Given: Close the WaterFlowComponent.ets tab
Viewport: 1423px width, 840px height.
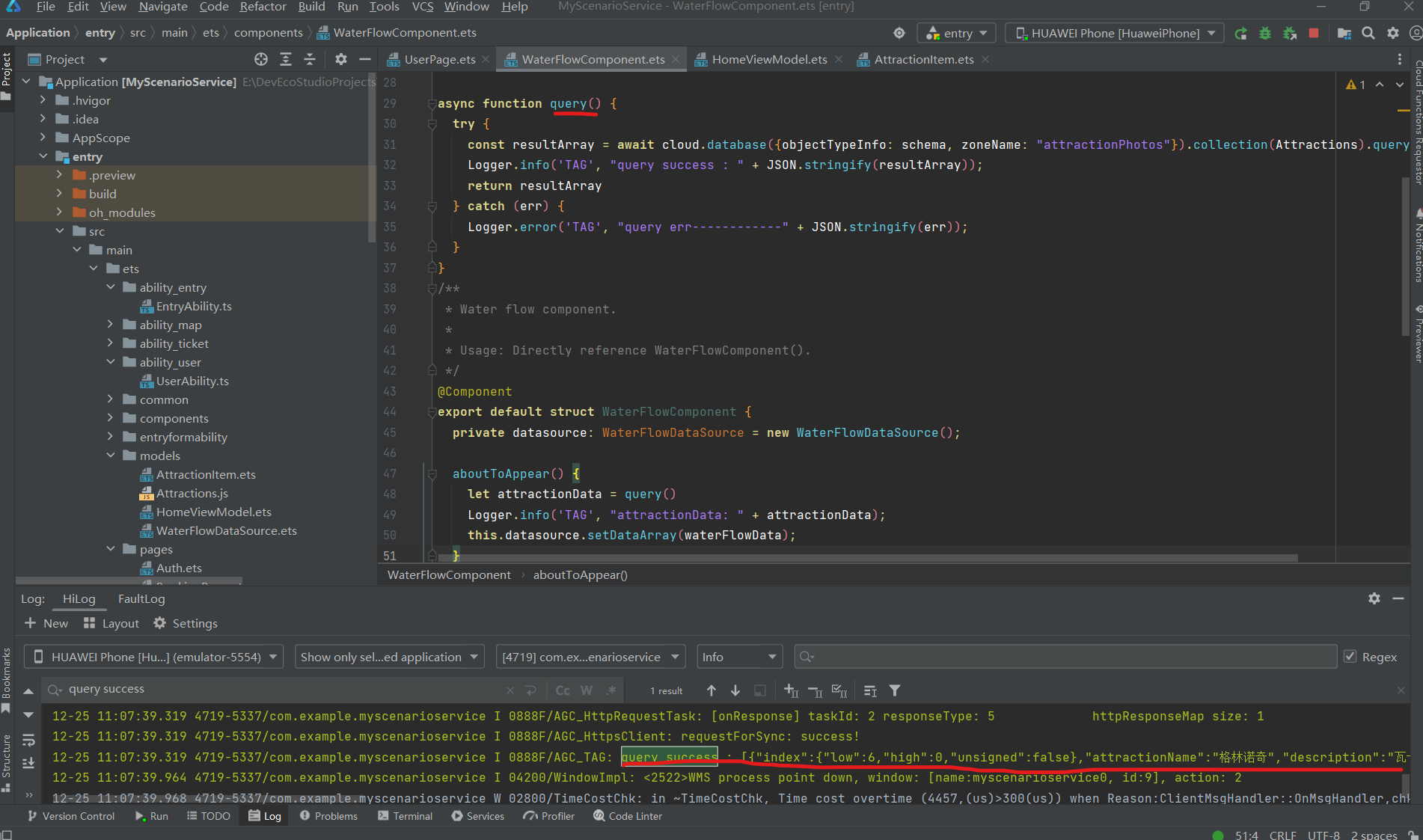Looking at the screenshot, I should pos(676,59).
